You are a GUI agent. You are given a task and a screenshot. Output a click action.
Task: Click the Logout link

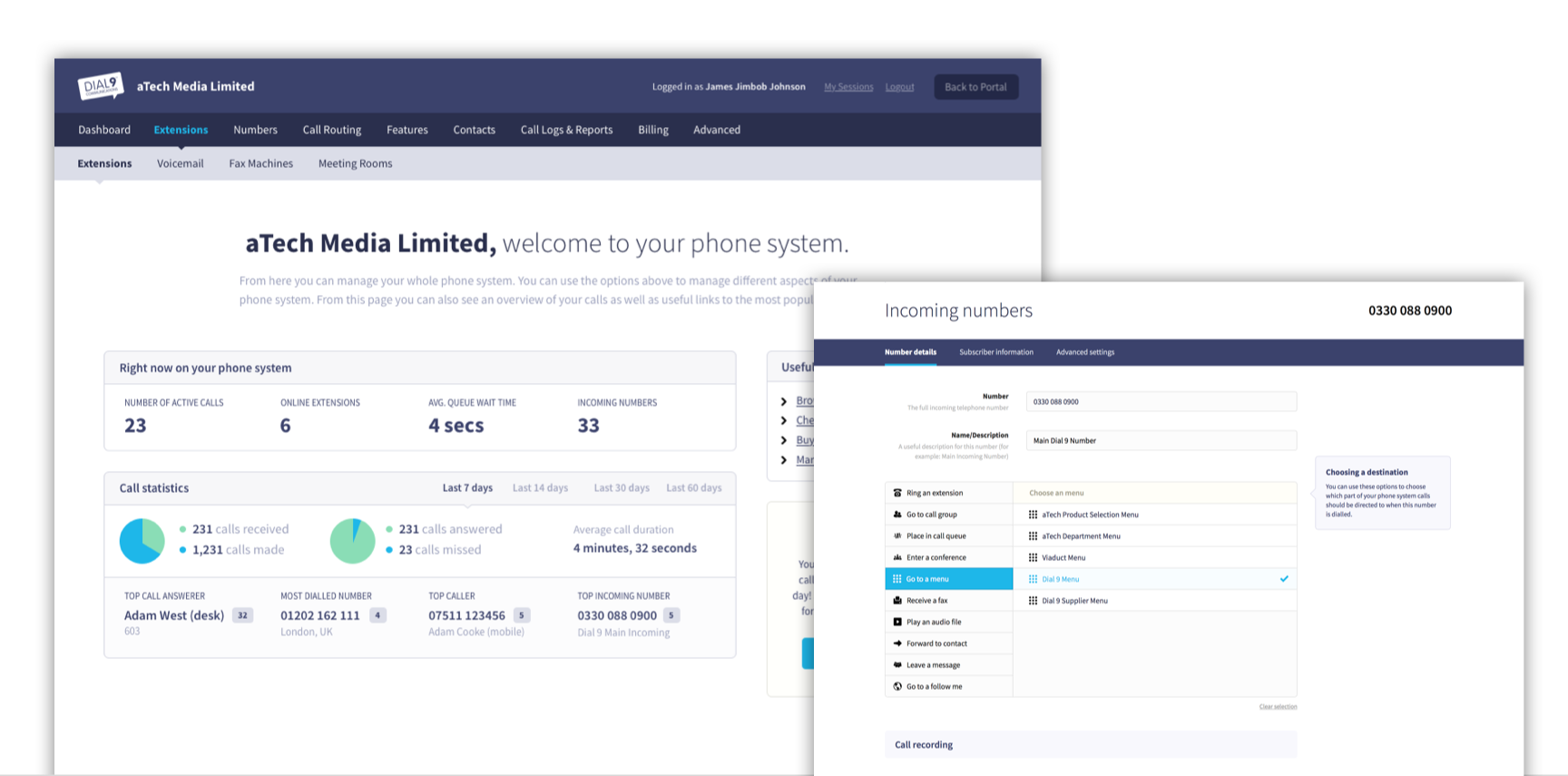click(899, 87)
